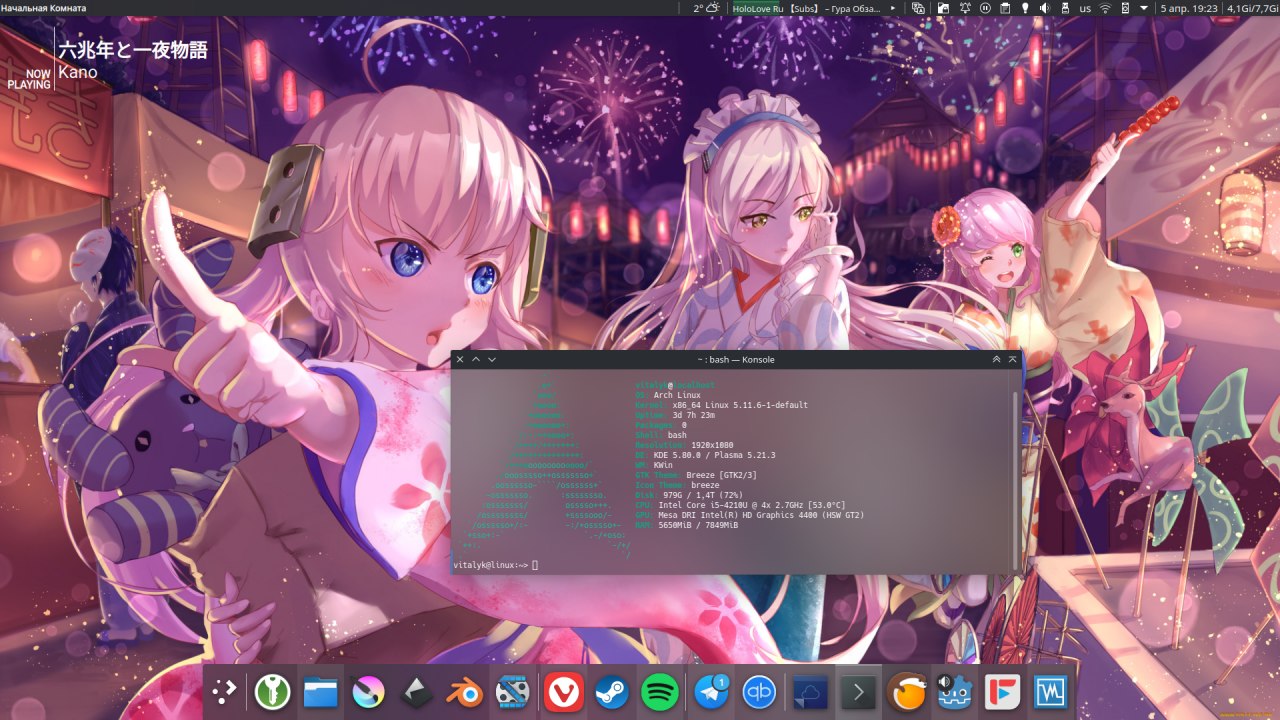This screenshot has width=1280, height=720.
Task: Open the clock showing '5 апр. 19:23'
Action: tap(1189, 8)
